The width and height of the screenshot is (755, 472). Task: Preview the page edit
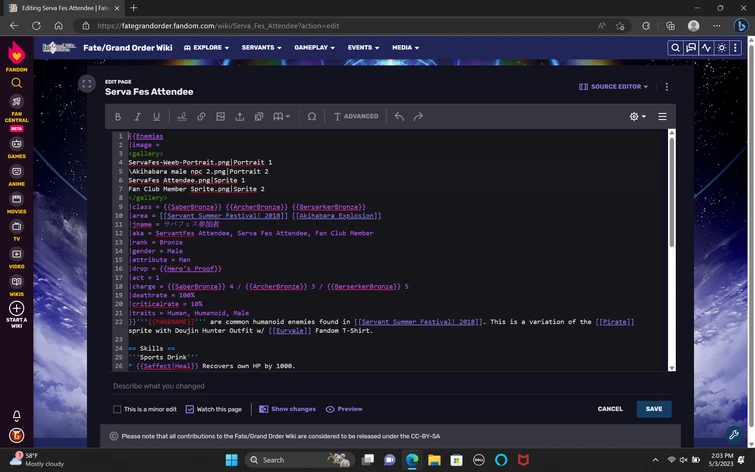click(344, 409)
